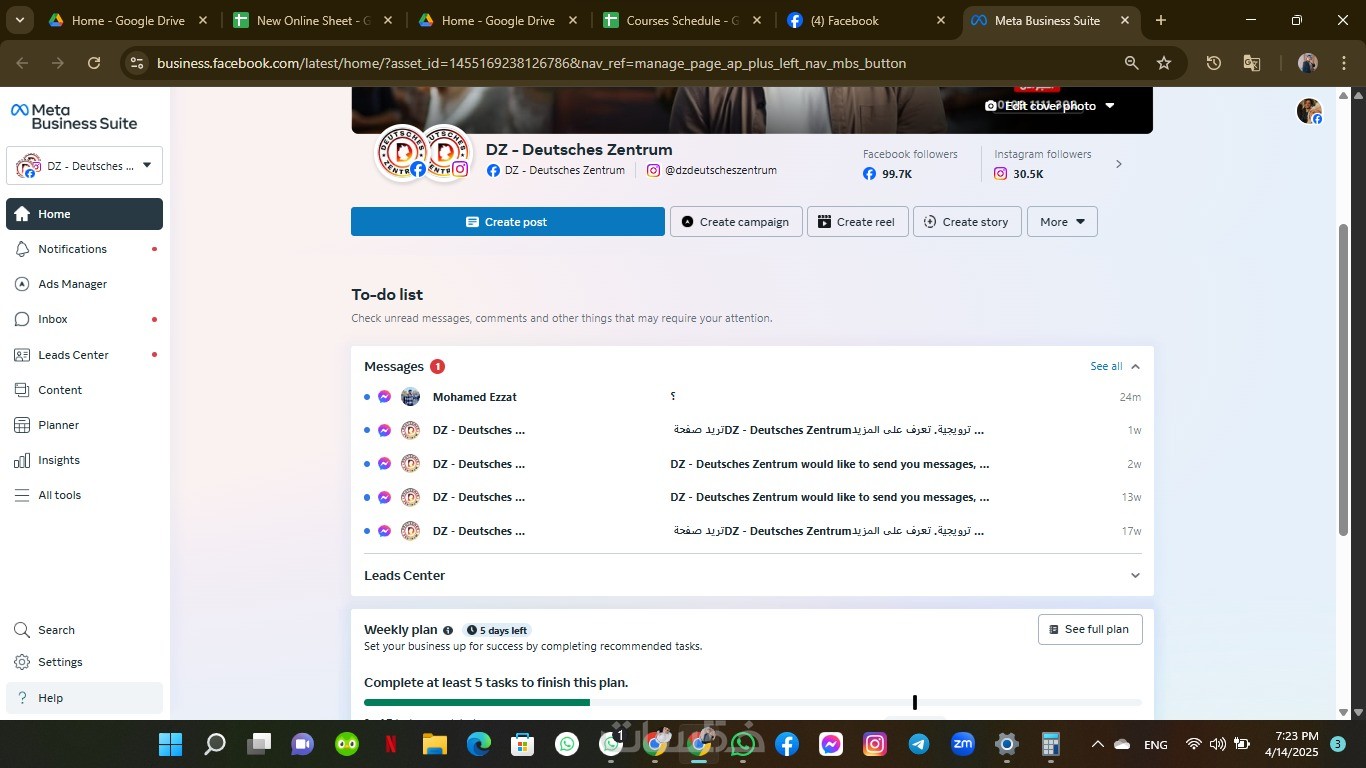This screenshot has width=1366, height=768.
Task: Open Messenger from the taskbar
Action: [831, 744]
